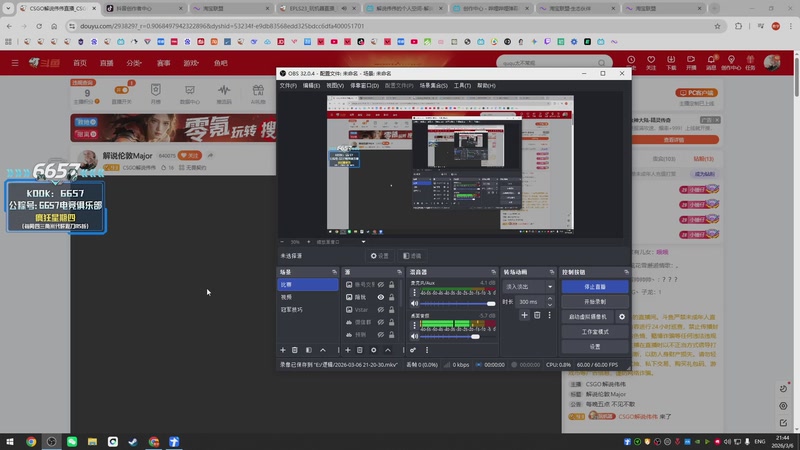
Task: Open File Explorer from the taskbar
Action: coord(92,442)
